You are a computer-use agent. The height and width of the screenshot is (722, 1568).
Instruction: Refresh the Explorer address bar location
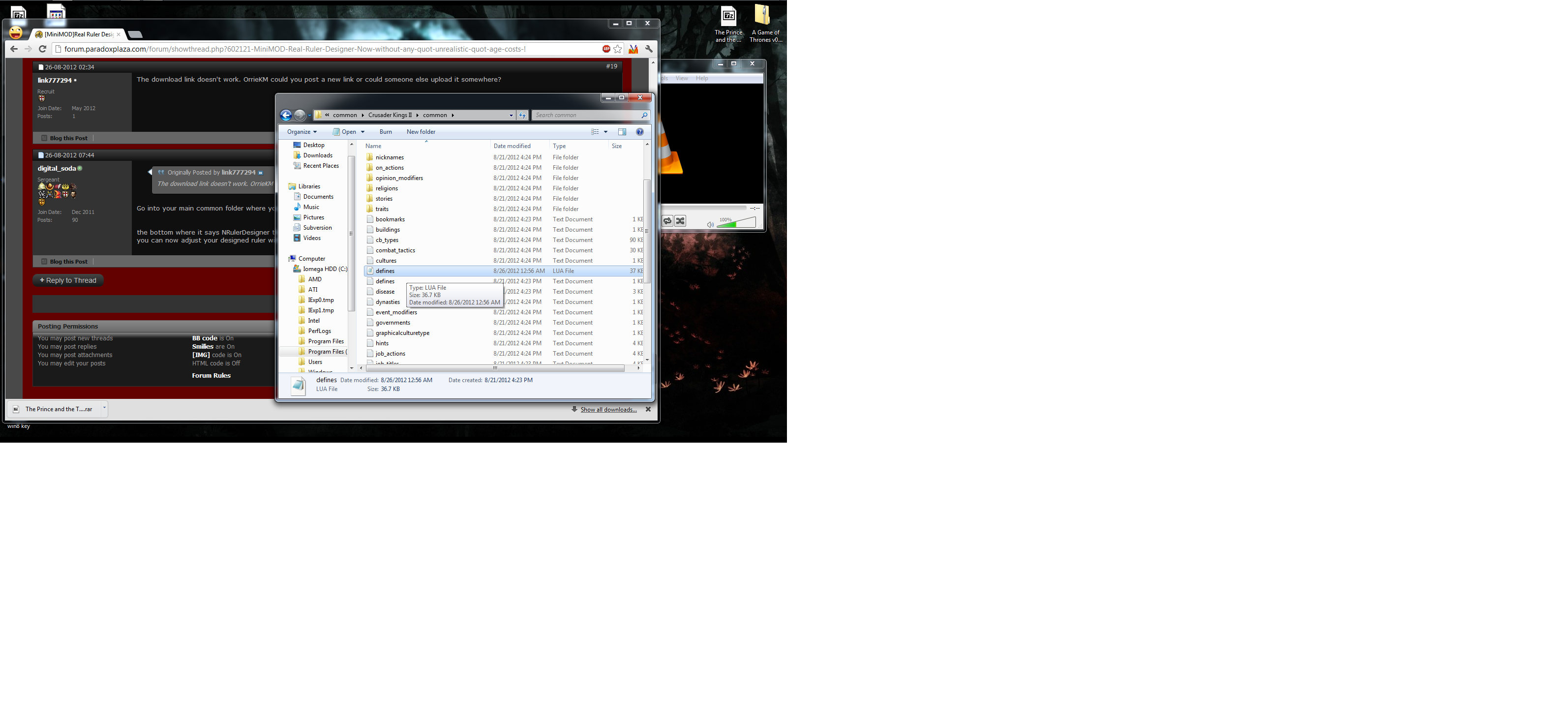tap(522, 115)
